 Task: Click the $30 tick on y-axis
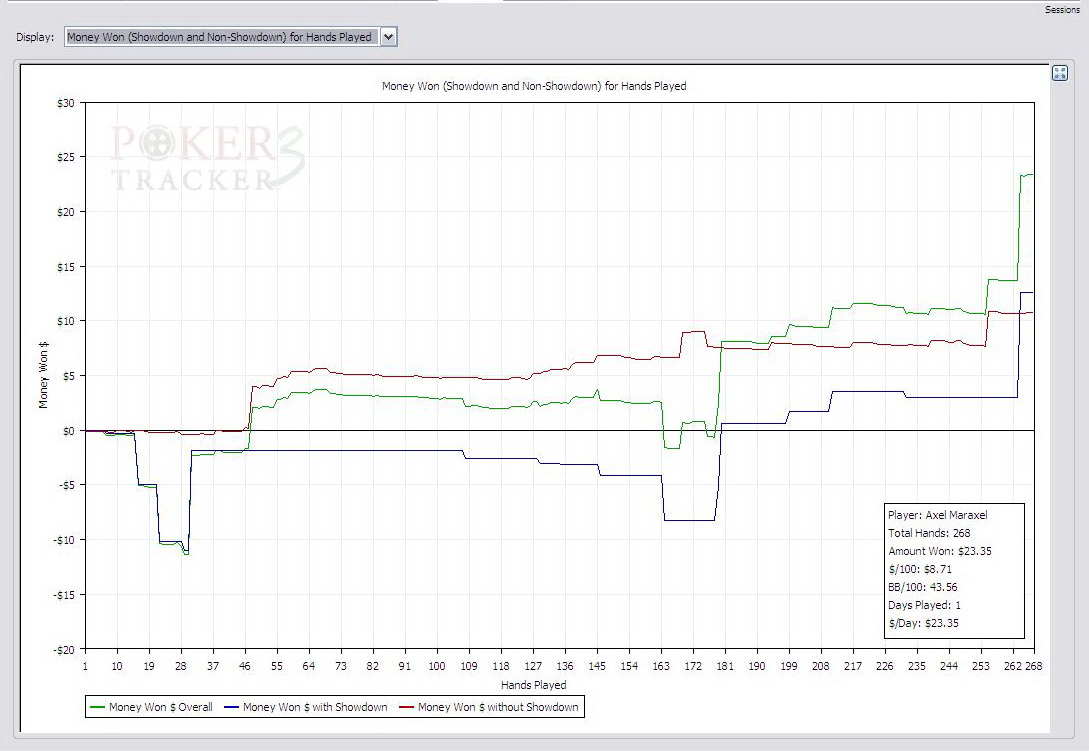(65, 102)
